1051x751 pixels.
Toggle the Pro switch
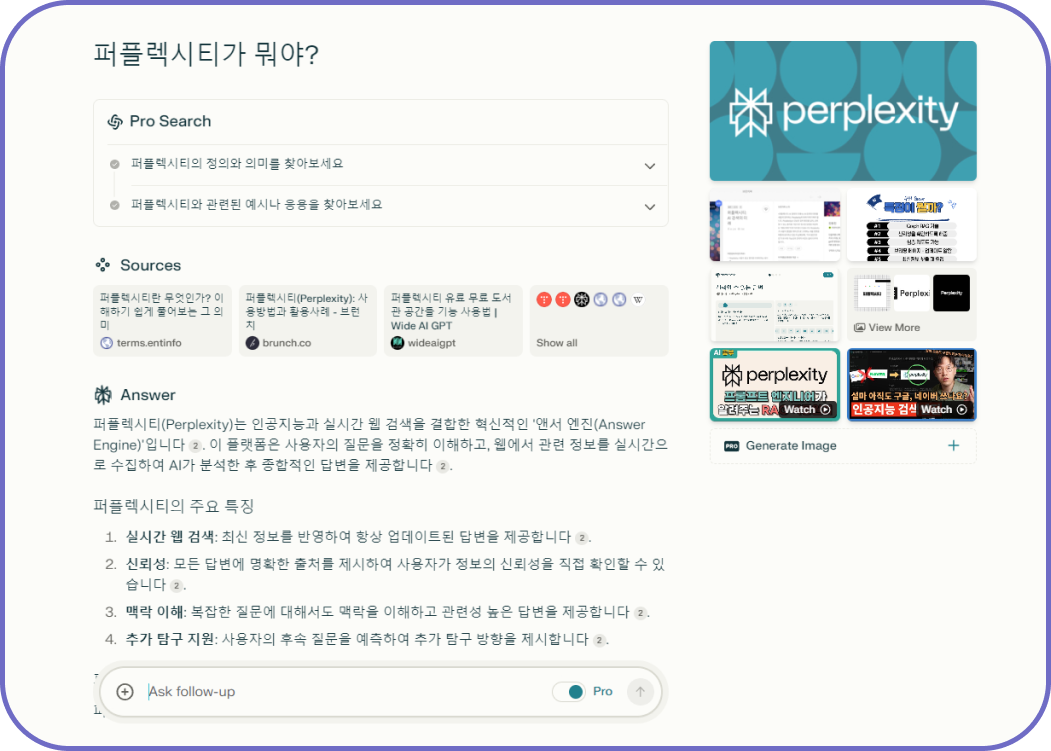(x=568, y=691)
